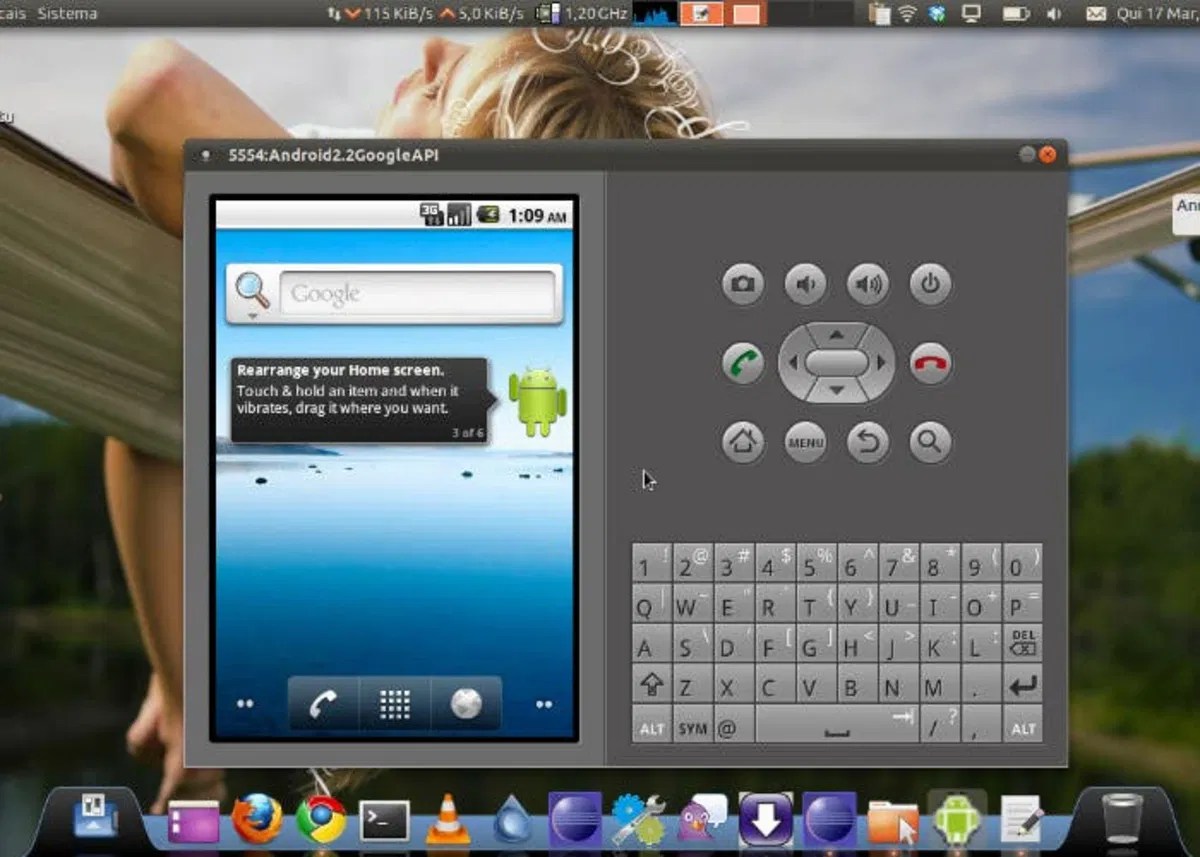Toggle the Shift key on emulator keyboard

click(x=651, y=684)
